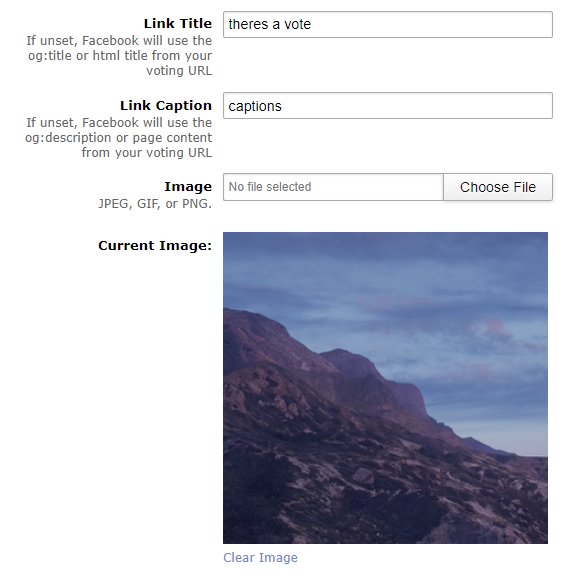Click the Choose File button
The width and height of the screenshot is (586, 576).
[x=498, y=187]
